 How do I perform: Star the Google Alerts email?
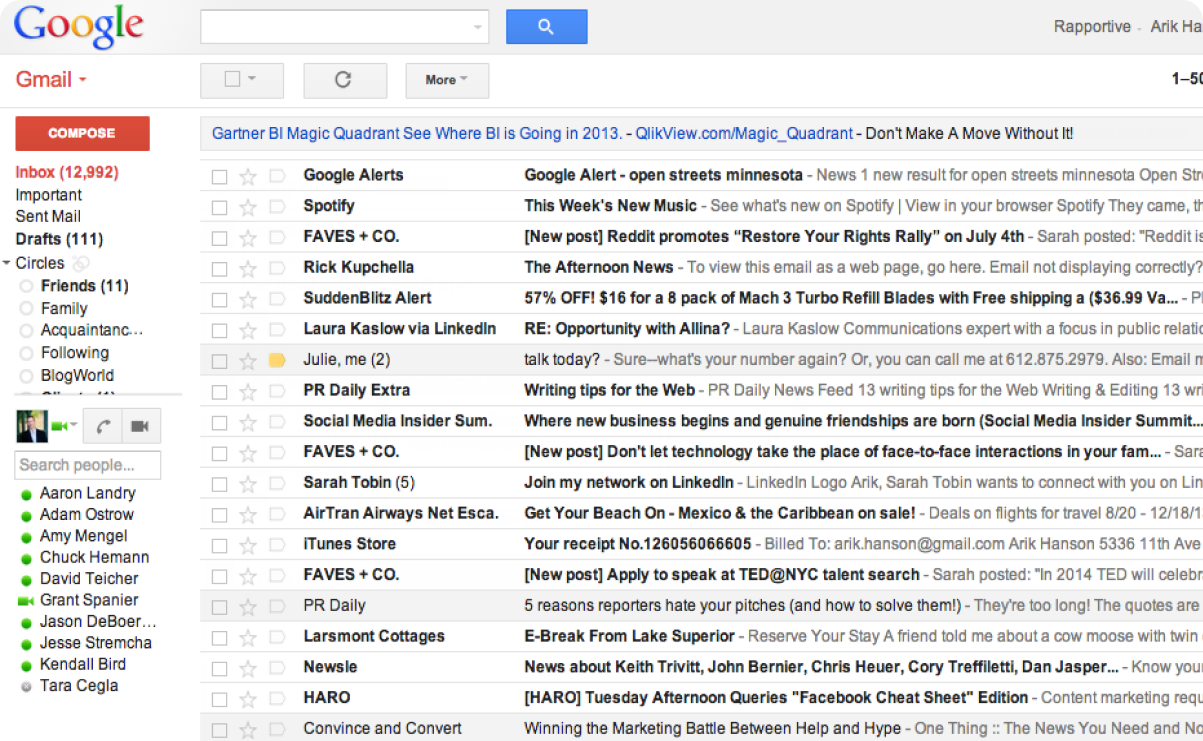click(x=248, y=176)
